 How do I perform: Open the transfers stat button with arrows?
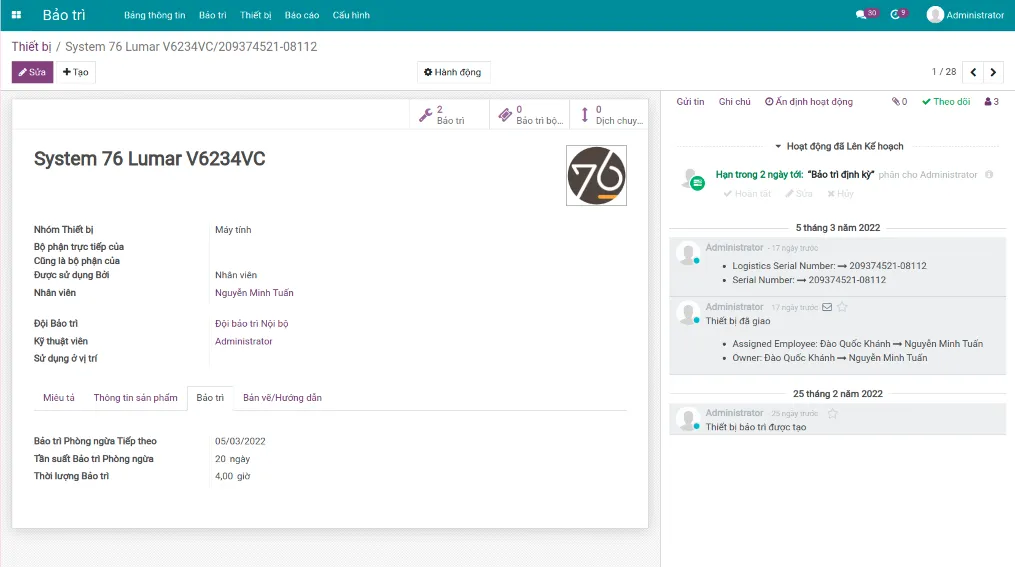(x=608, y=115)
